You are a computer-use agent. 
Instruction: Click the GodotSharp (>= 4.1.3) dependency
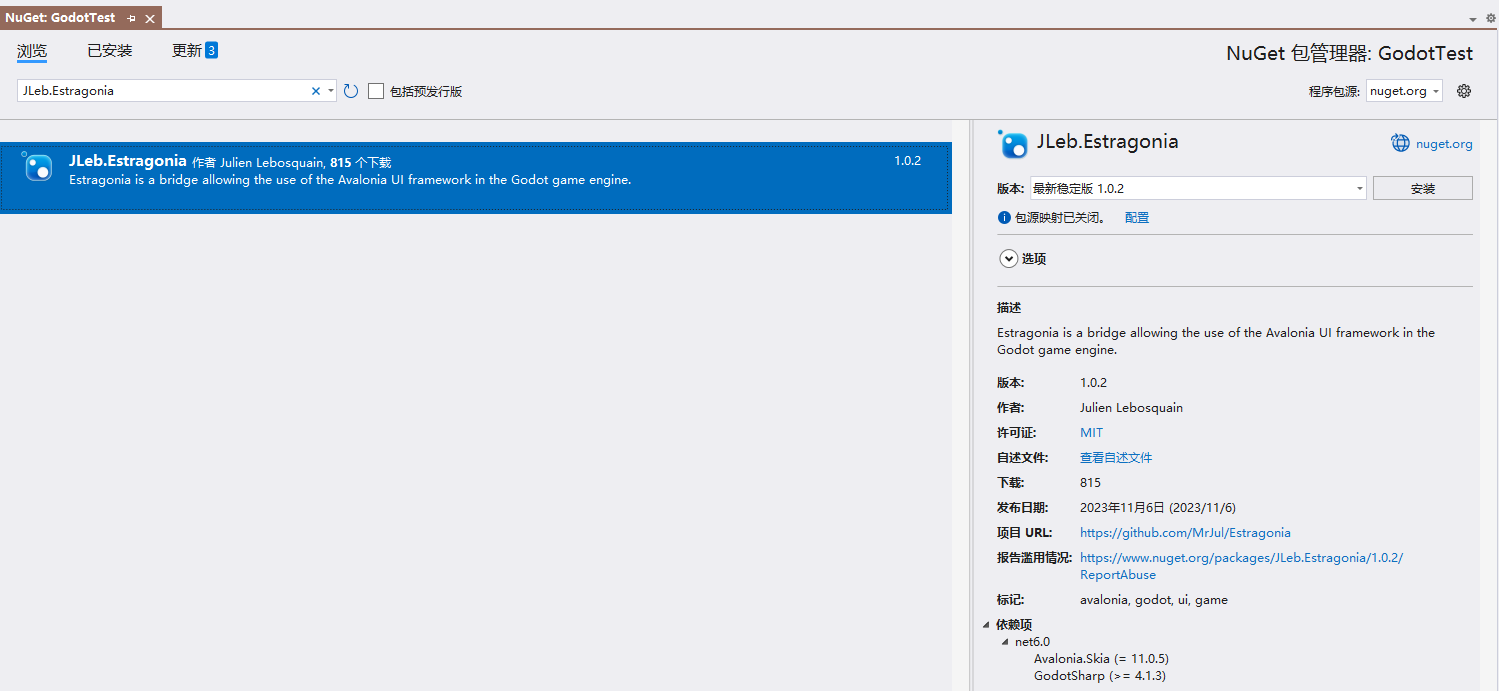point(1099,676)
